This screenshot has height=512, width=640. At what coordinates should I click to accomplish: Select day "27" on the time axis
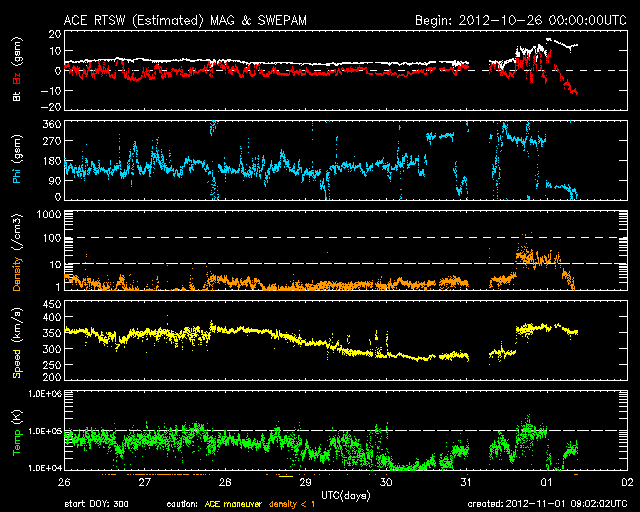tap(144, 482)
